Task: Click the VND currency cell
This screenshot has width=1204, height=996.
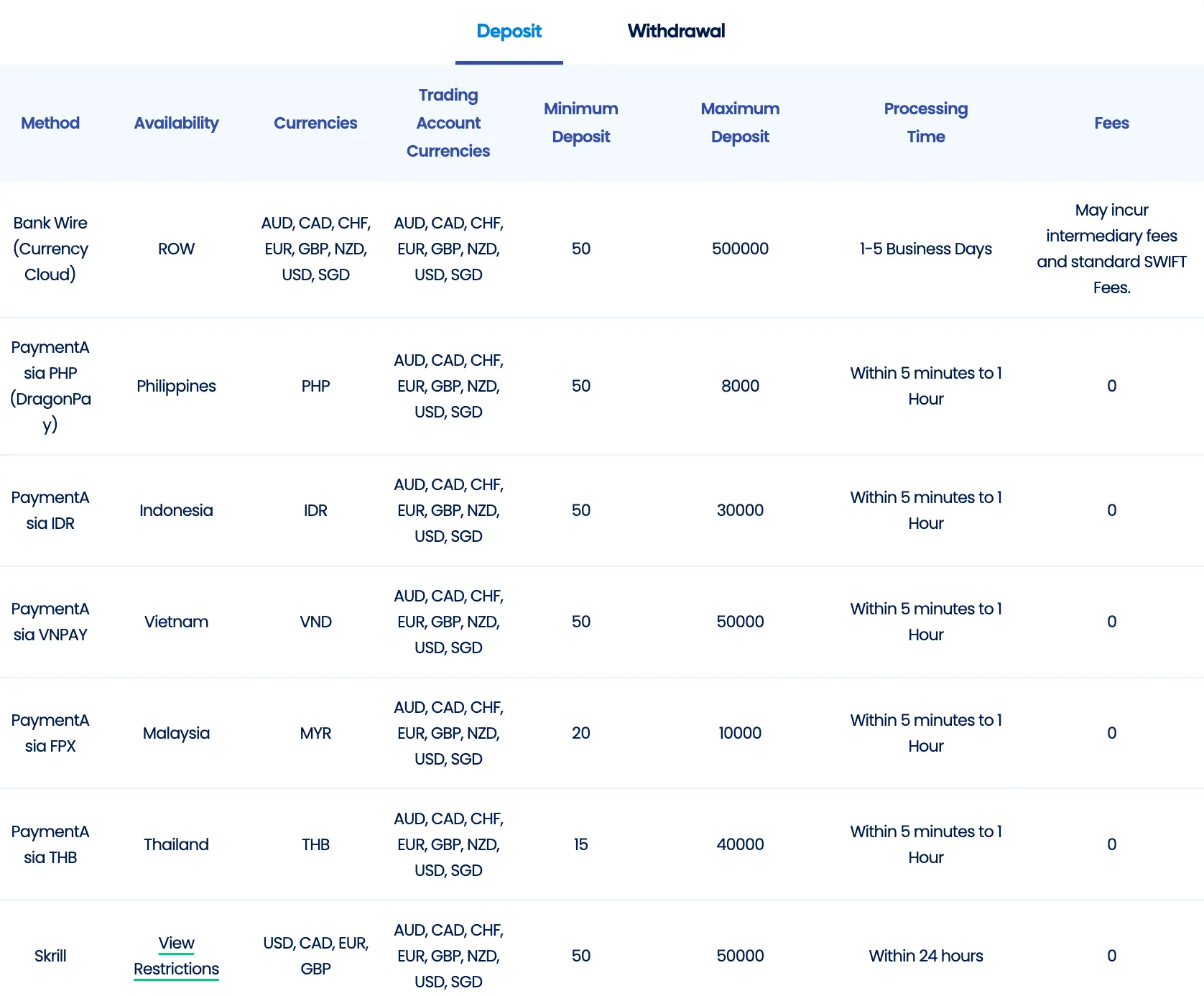Action: [315, 622]
